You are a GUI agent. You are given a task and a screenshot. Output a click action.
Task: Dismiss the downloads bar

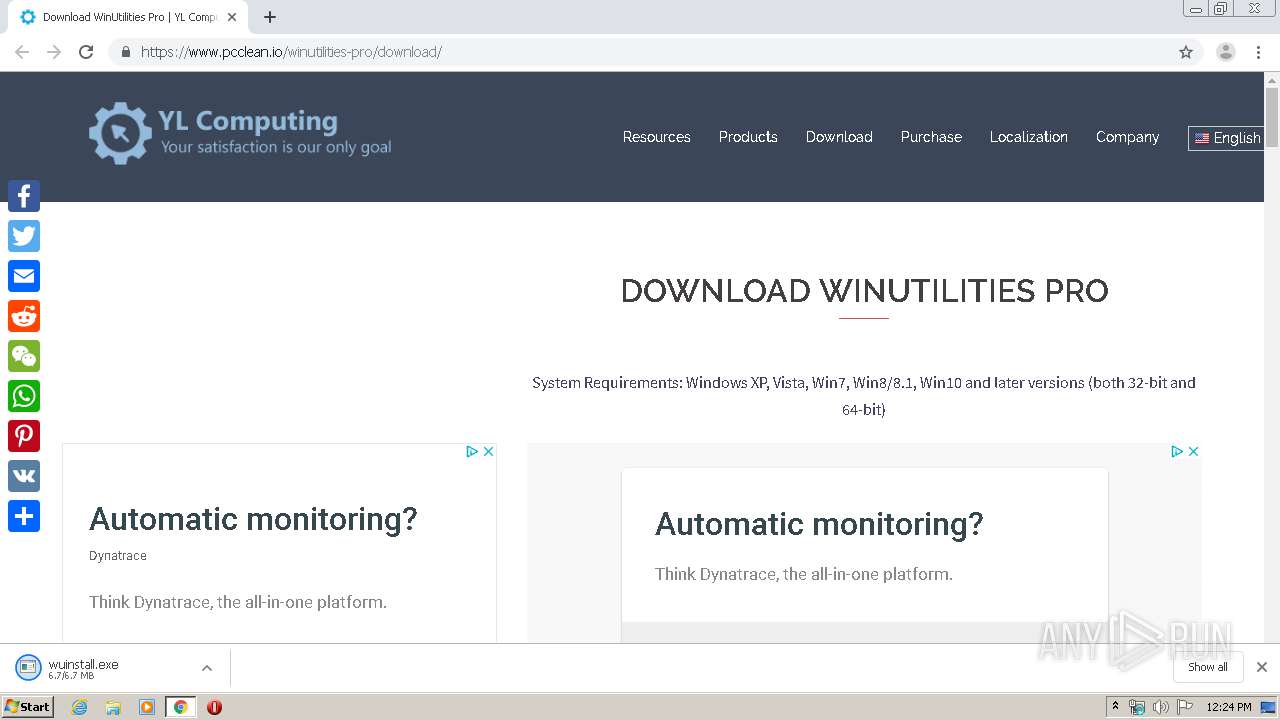click(x=1262, y=667)
